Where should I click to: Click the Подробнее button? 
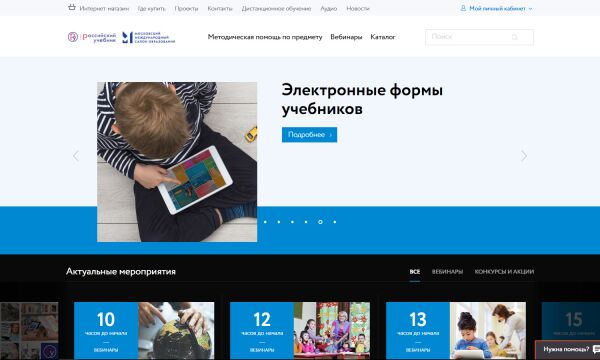point(310,135)
